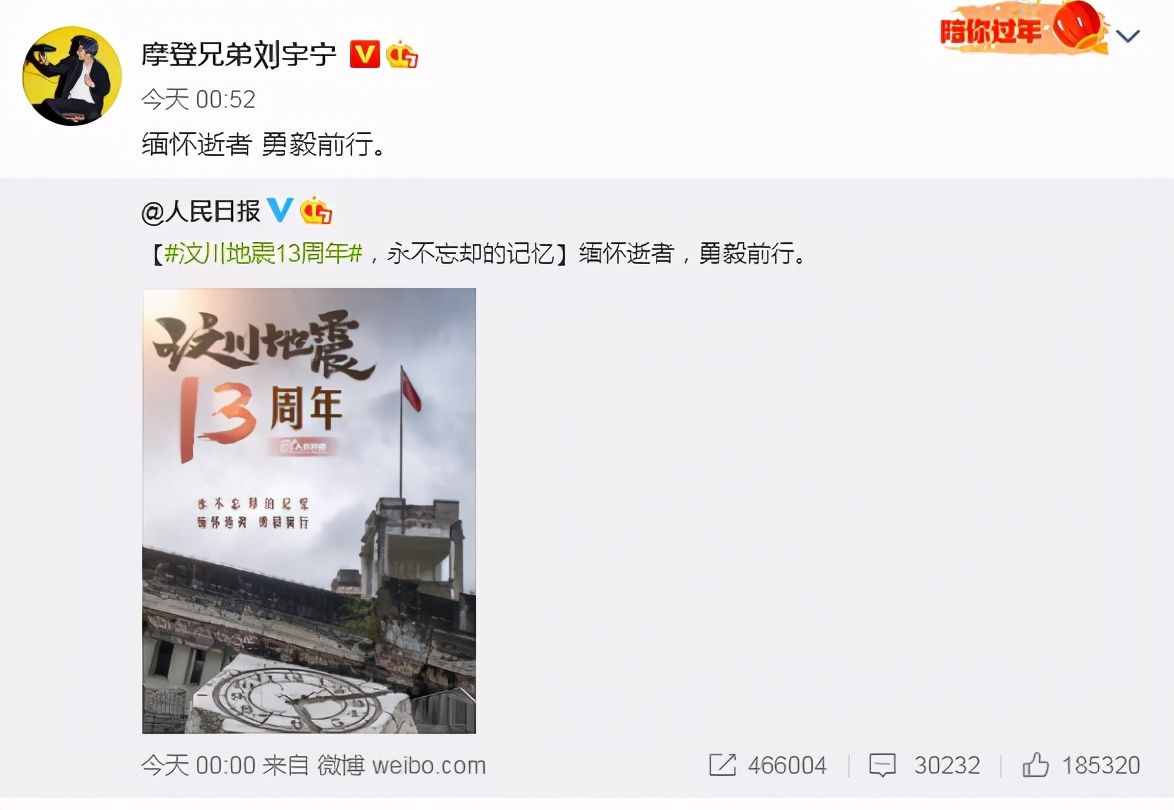Click the 陪你过年 lantern banner
This screenshot has height=810, width=1174.
tap(1023, 28)
